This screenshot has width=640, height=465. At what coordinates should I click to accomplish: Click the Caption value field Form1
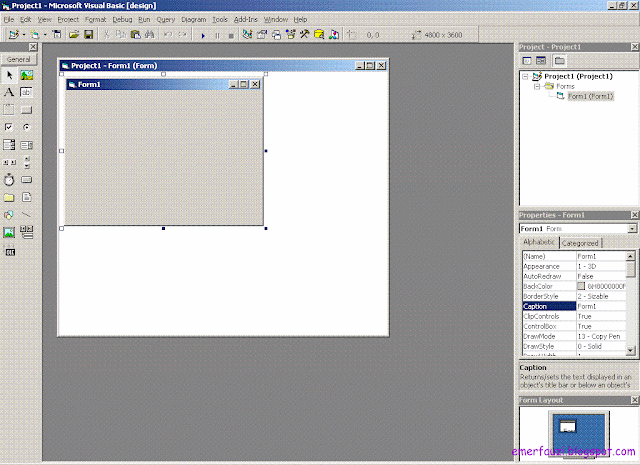click(601, 306)
